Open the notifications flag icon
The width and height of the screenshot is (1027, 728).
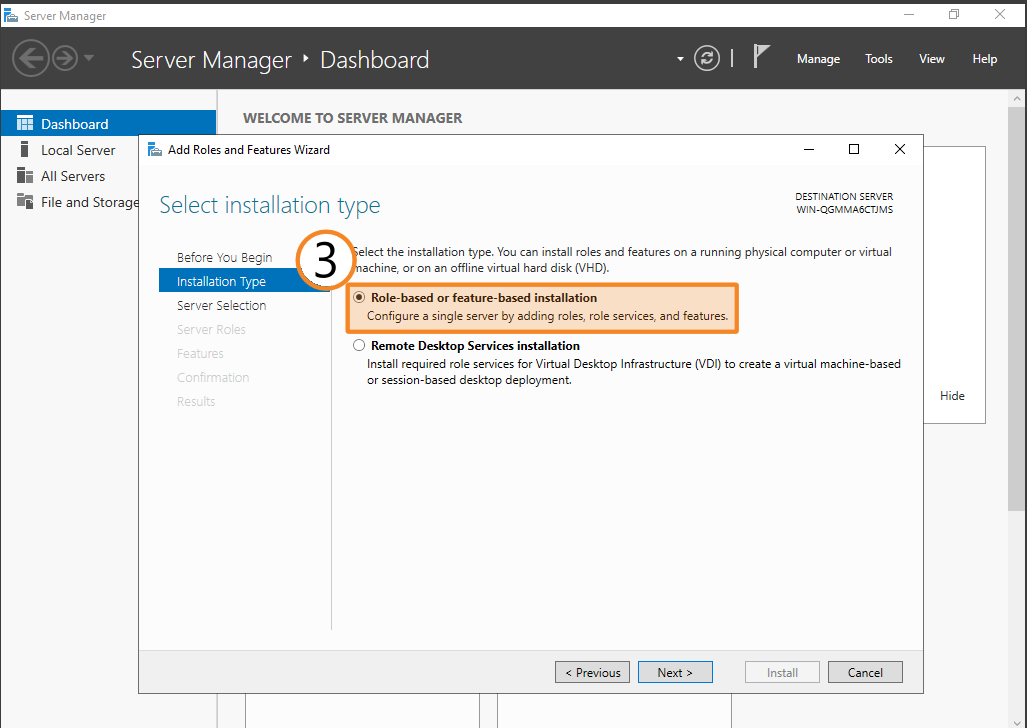(761, 57)
